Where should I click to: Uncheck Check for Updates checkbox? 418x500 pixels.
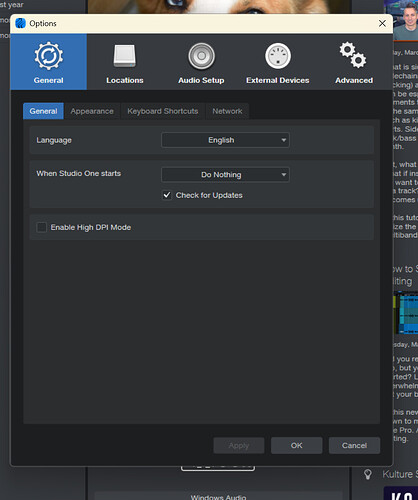tap(167, 195)
